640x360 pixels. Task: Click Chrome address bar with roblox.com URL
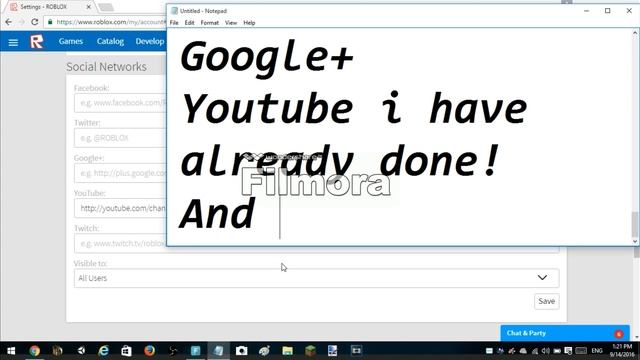pyautogui.click(x=105, y=22)
